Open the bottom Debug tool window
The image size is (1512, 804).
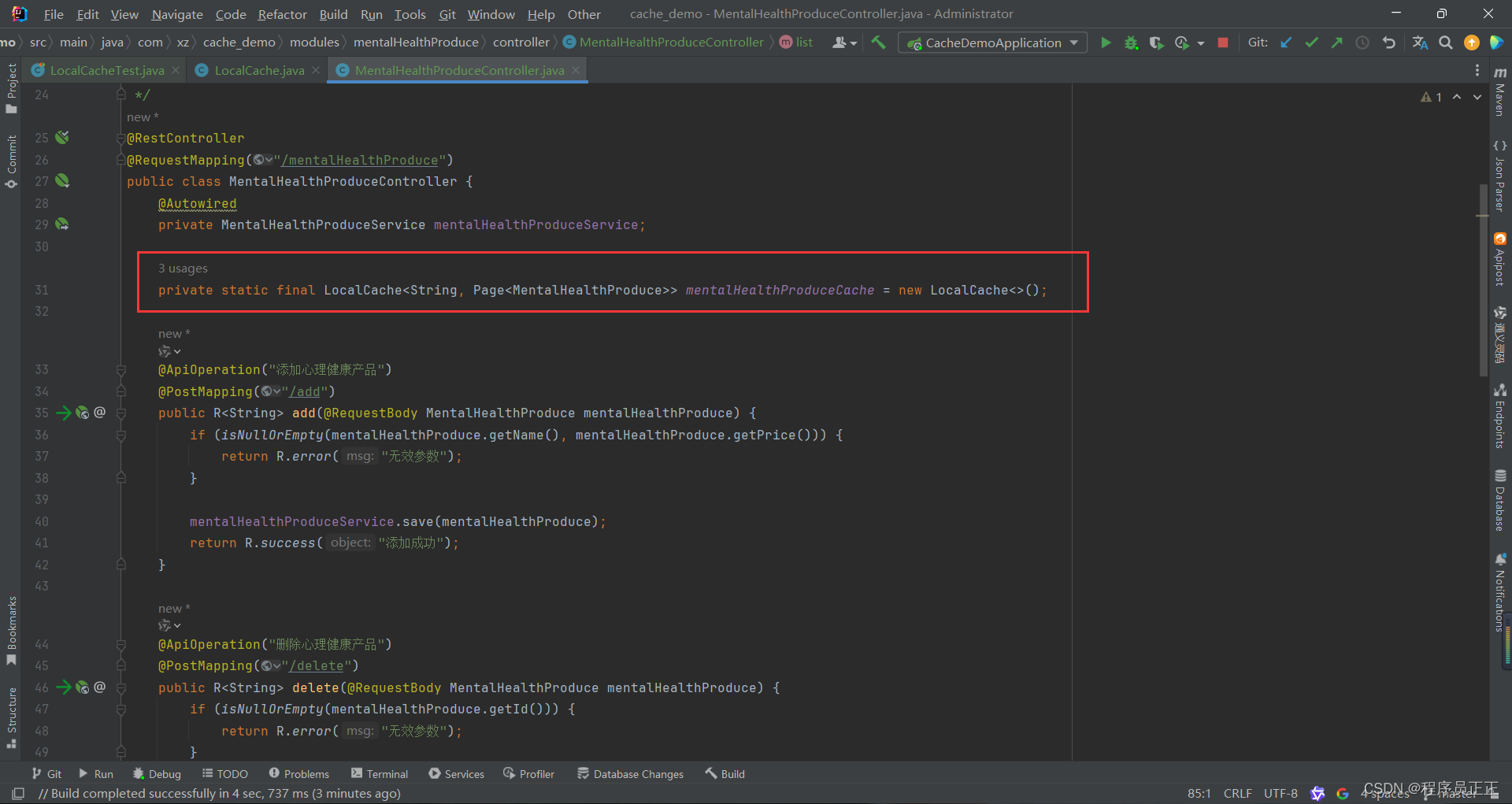157,774
